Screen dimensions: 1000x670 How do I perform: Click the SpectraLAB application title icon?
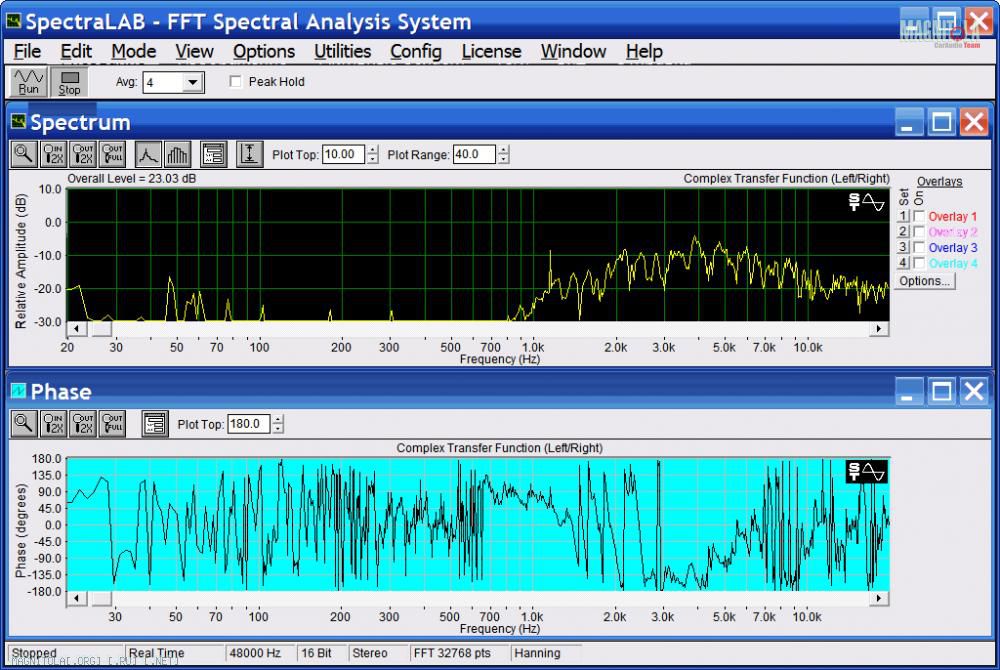[x=13, y=21]
